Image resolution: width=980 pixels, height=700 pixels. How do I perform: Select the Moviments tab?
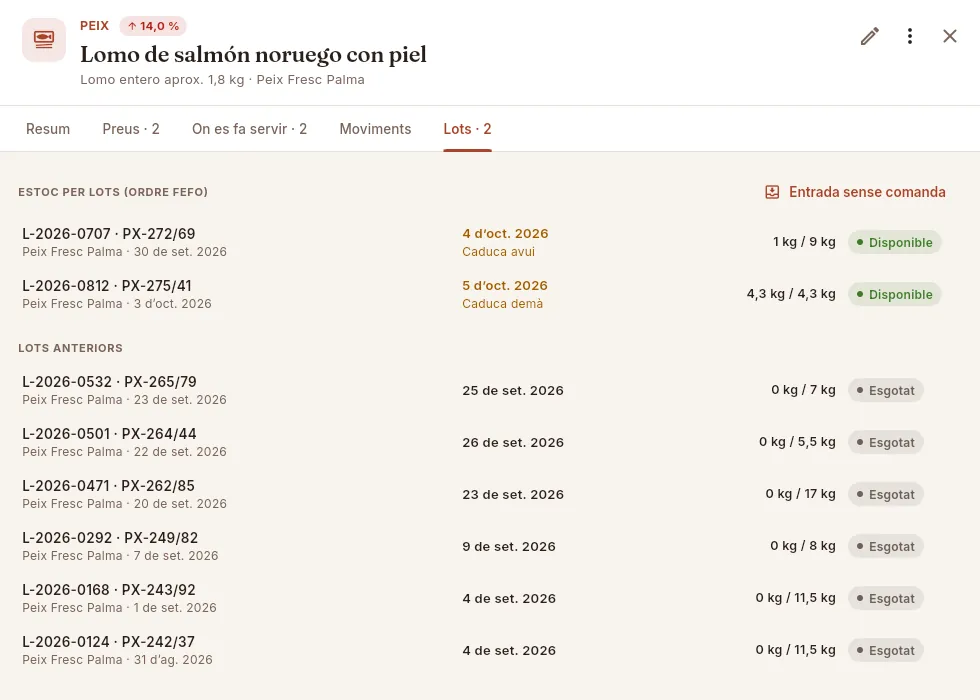[375, 129]
